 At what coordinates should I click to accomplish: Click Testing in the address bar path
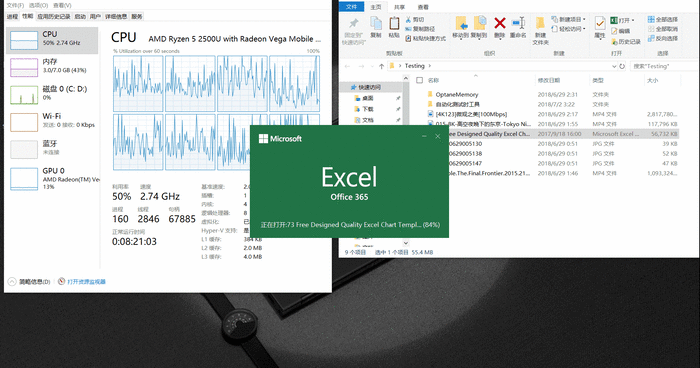pyautogui.click(x=414, y=66)
